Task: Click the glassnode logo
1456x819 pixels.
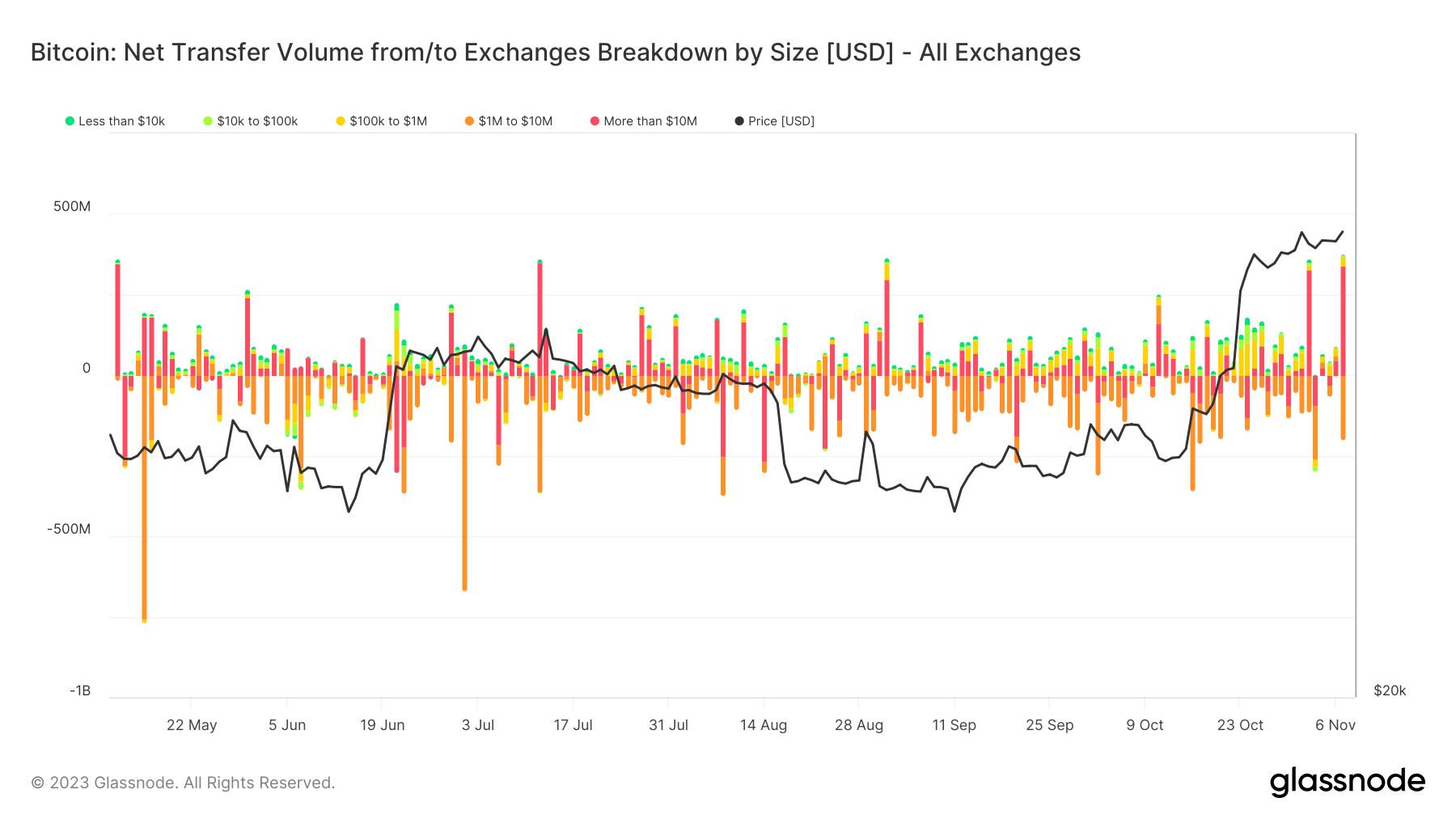Action: pyautogui.click(x=1347, y=782)
